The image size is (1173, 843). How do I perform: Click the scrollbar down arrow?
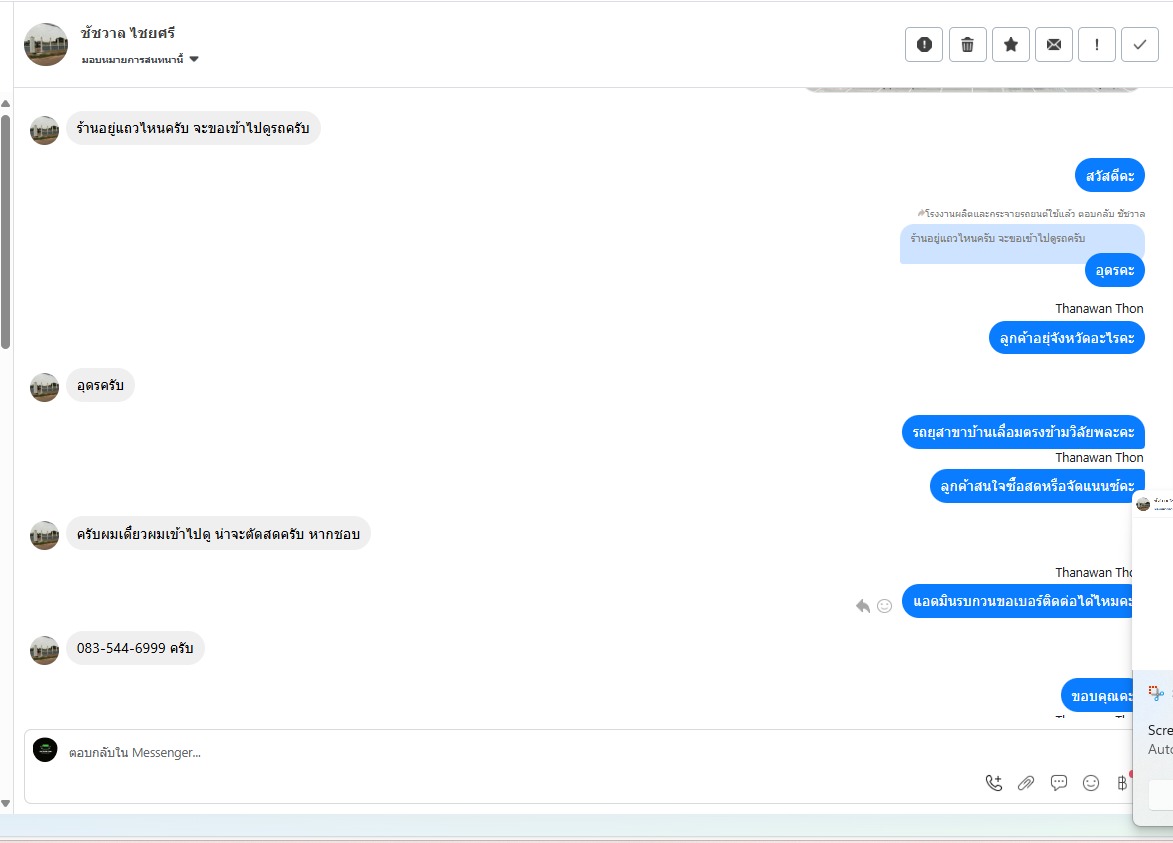tap(5, 804)
